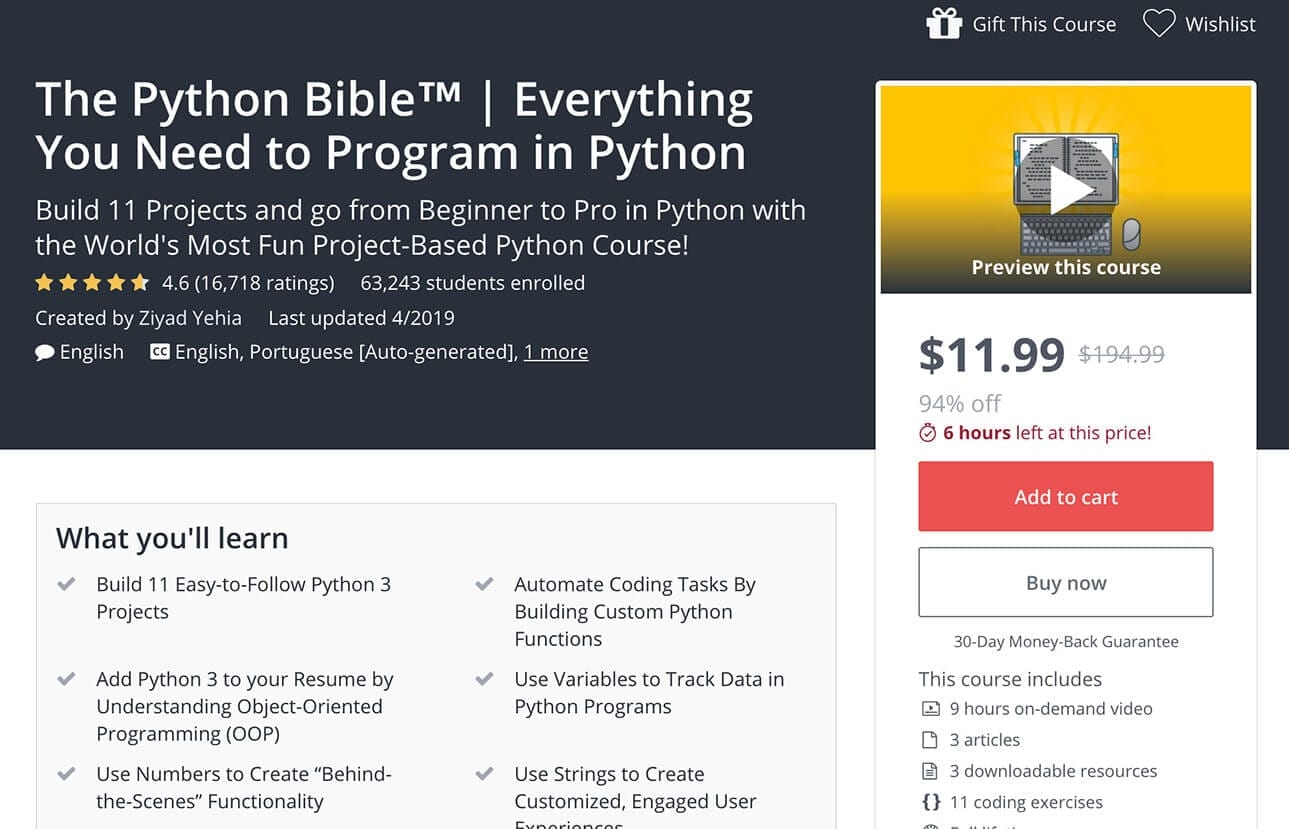Image resolution: width=1289 pixels, height=829 pixels.
Task: Click "11 coding exercises" text
Action: point(1026,802)
